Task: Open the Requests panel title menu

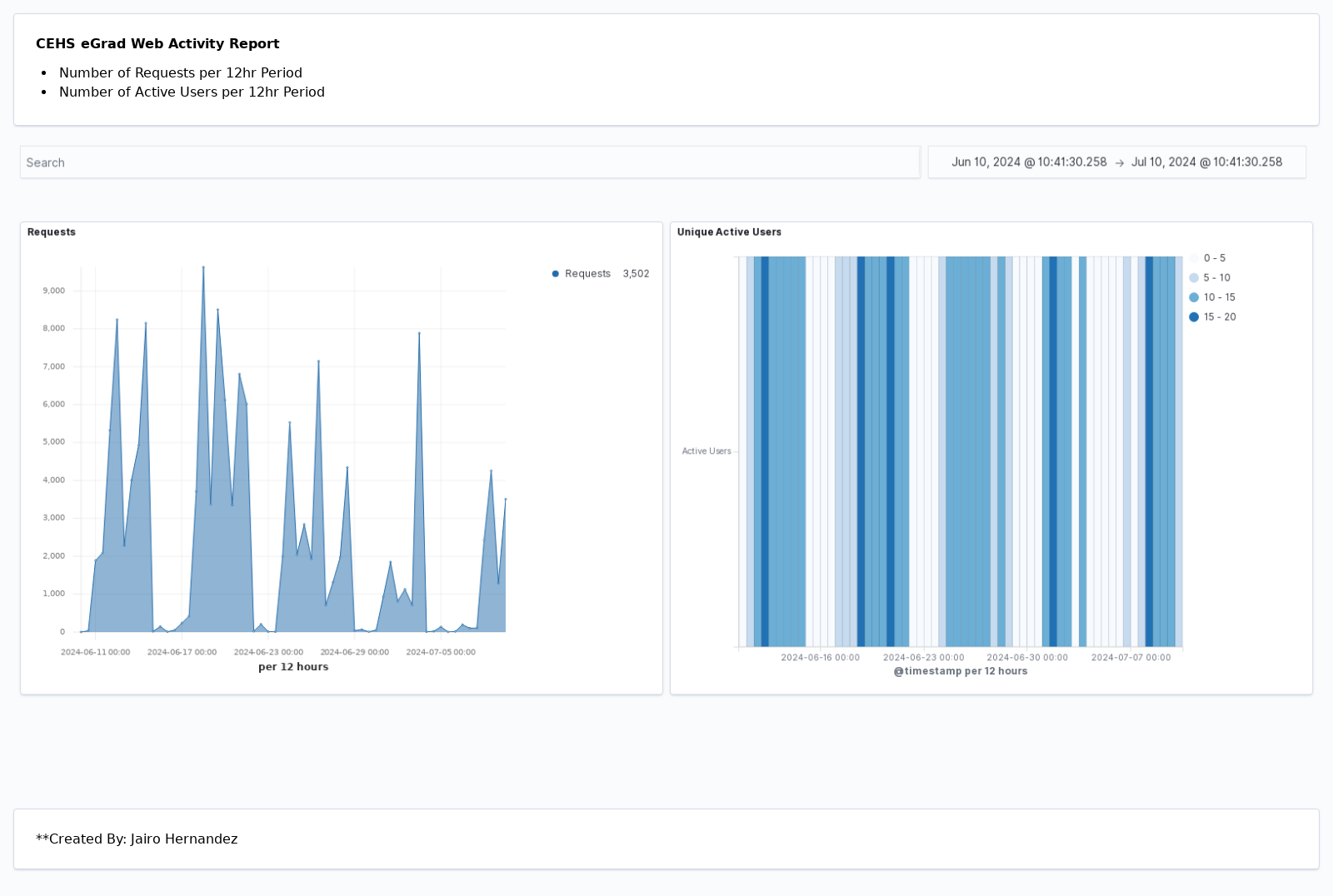Action: pyautogui.click(x=51, y=232)
